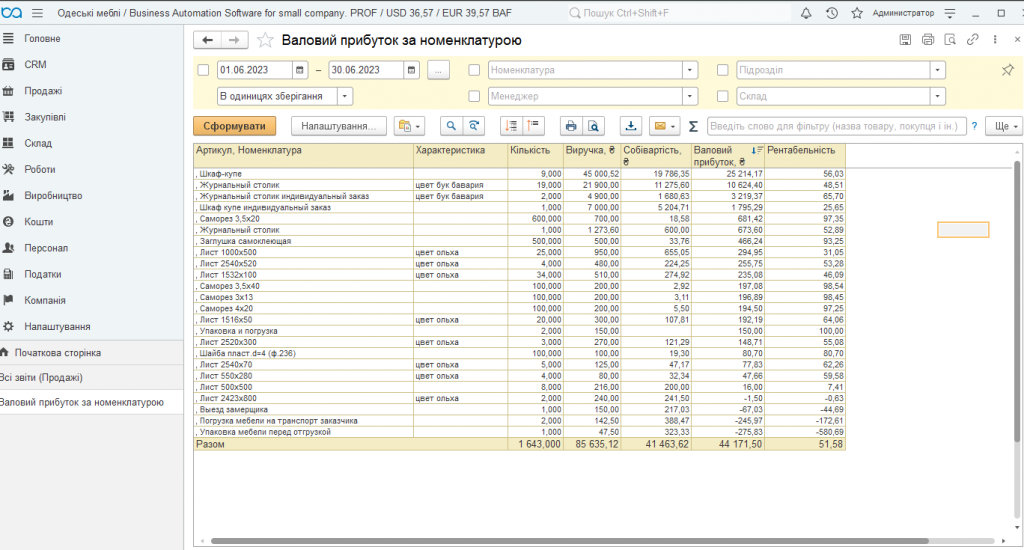Collapse all groups toolbar icon

tap(511, 126)
